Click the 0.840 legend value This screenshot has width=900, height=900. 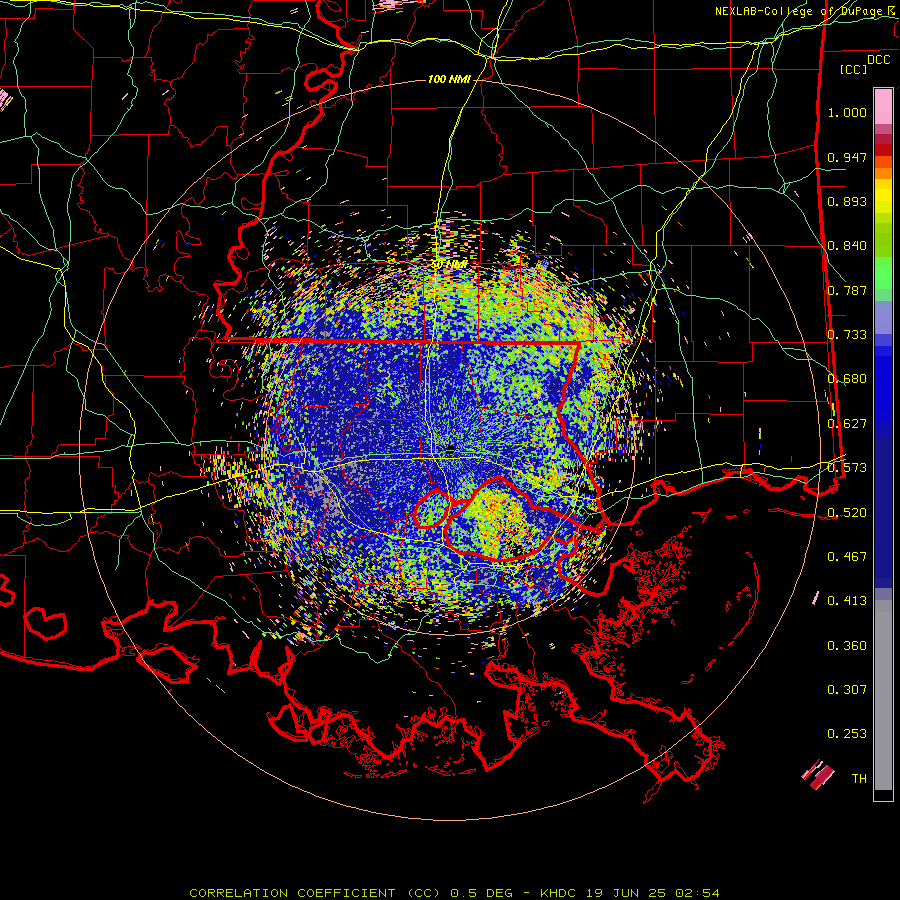tap(847, 246)
